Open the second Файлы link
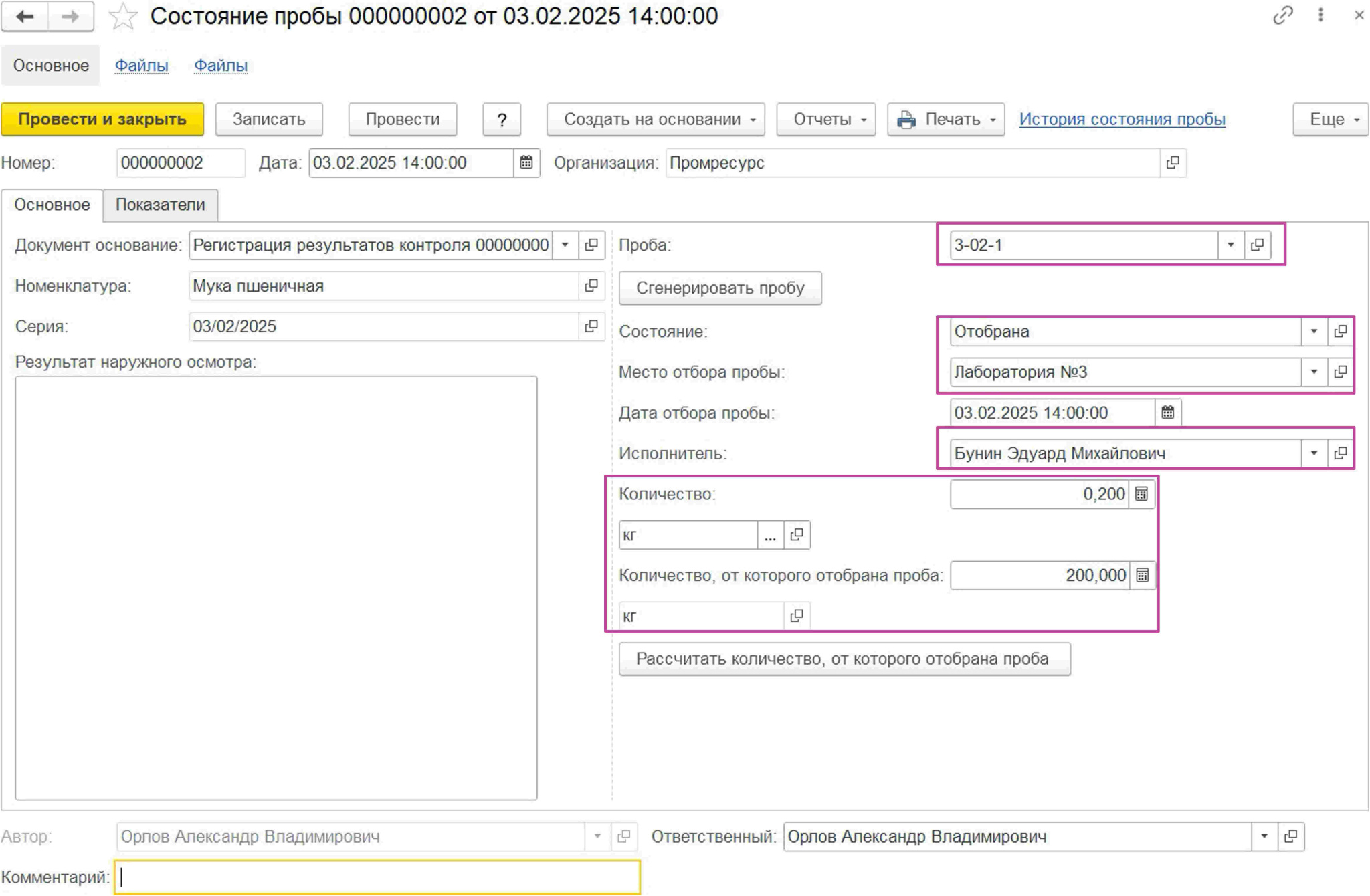The height and width of the screenshot is (896, 1370). [221, 65]
